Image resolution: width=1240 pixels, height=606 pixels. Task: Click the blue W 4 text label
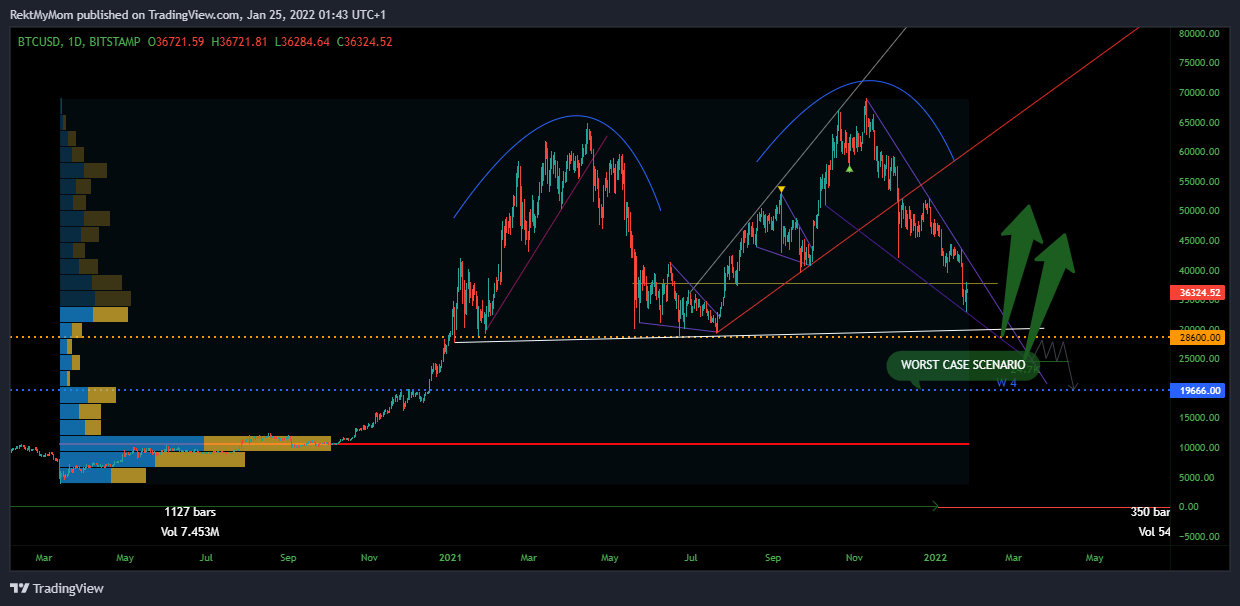(x=1006, y=382)
